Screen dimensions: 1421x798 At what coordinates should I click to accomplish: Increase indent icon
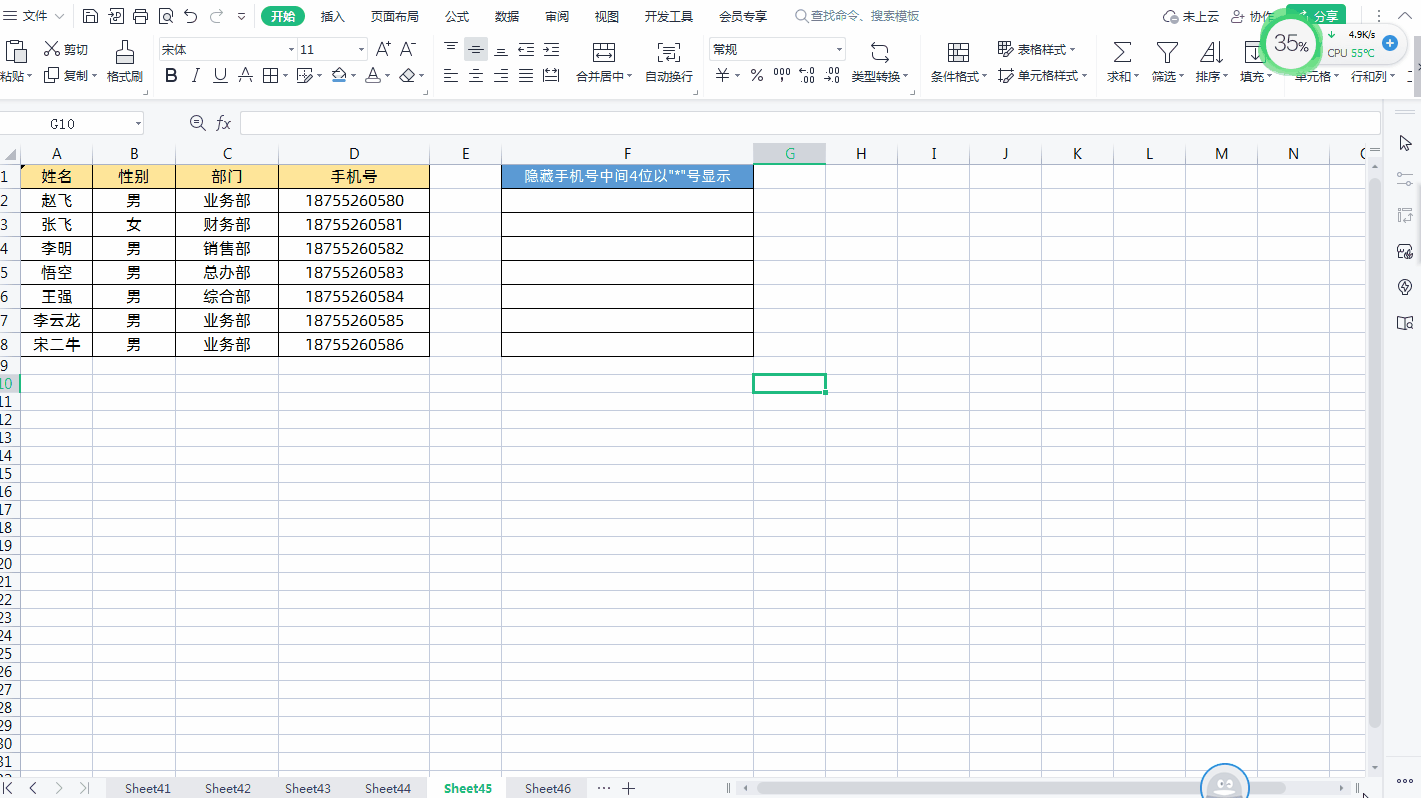(x=551, y=49)
